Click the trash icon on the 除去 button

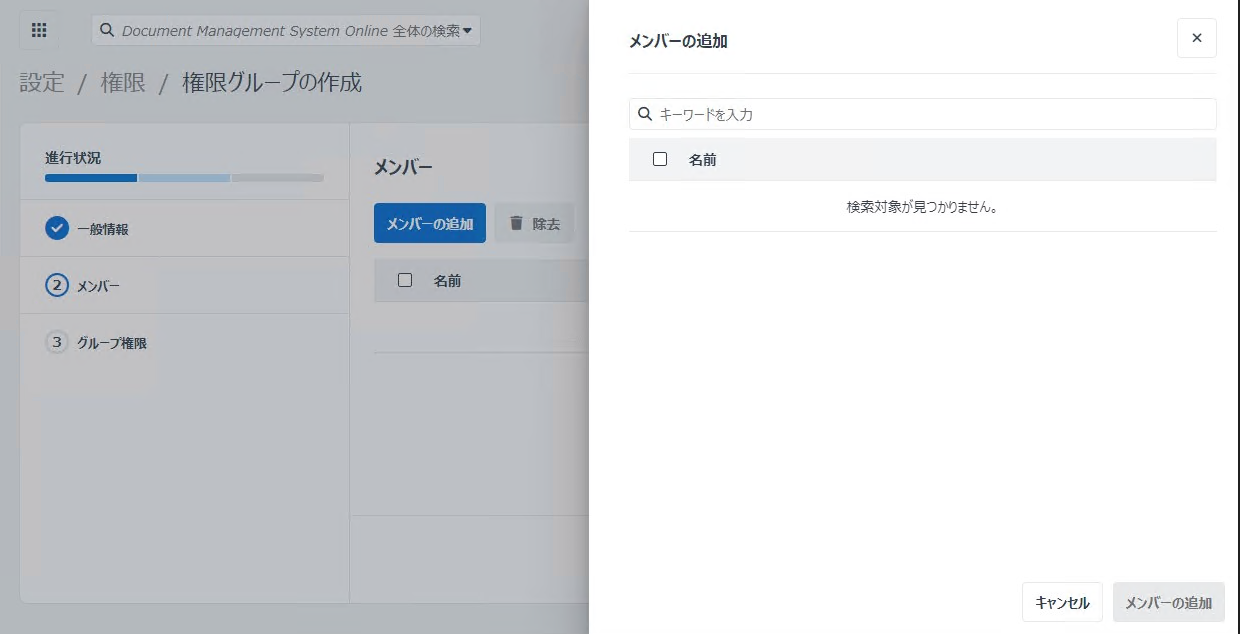(x=517, y=223)
